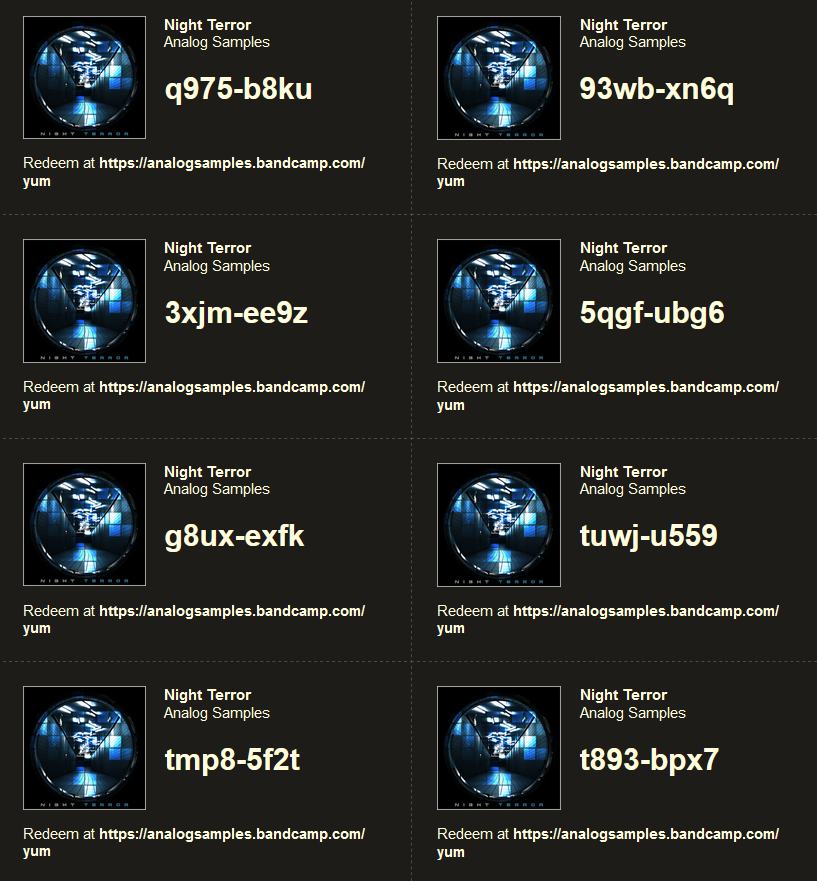Screen dimensions: 817x881
Task: Click album art beside code tuwj-u559
Action: coord(499,525)
